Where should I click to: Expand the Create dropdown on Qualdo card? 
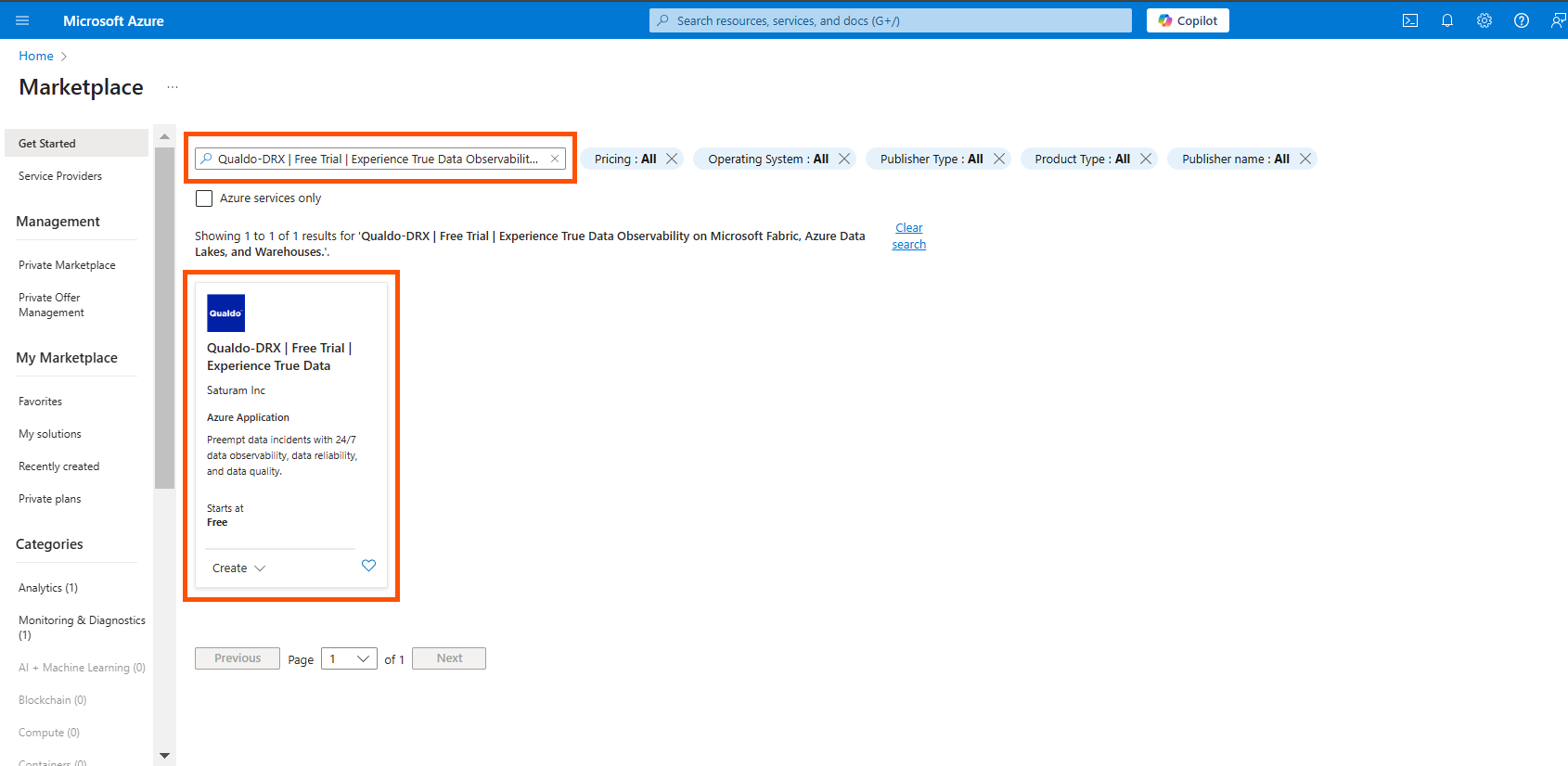(238, 568)
